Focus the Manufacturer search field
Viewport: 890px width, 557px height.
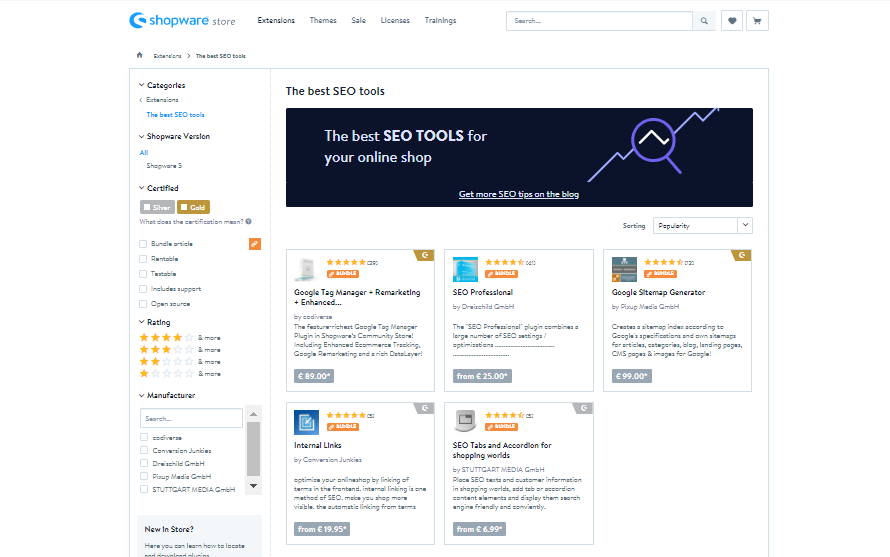(x=191, y=418)
